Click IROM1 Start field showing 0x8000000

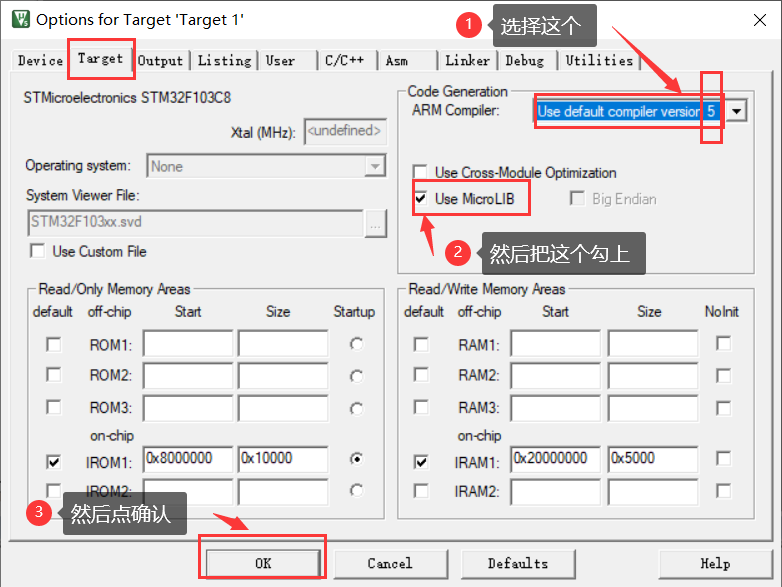coord(188,459)
